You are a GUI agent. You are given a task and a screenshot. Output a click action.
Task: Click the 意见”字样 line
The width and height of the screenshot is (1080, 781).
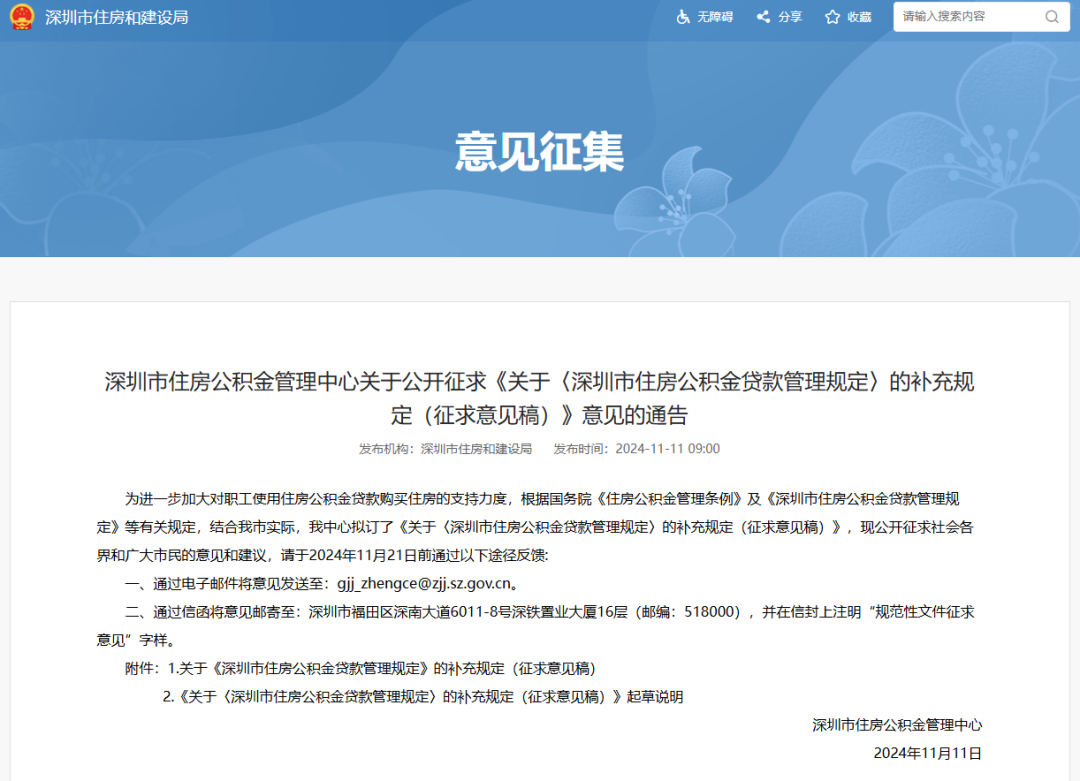tap(136, 640)
